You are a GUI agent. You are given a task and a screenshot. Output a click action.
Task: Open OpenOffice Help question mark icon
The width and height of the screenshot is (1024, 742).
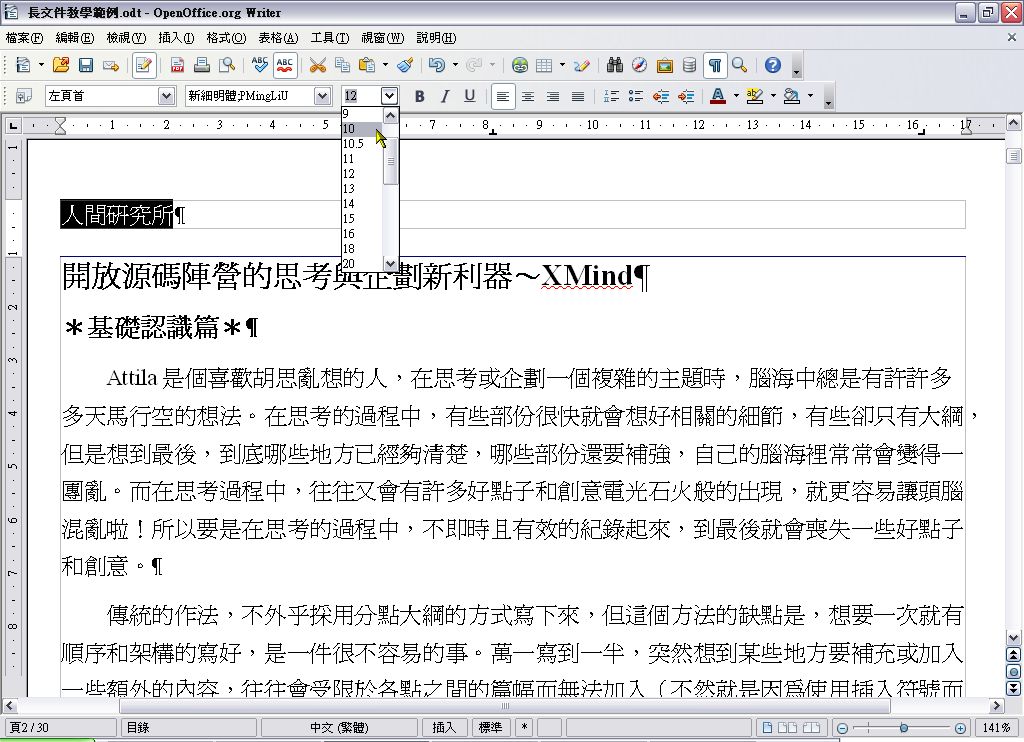point(773,65)
